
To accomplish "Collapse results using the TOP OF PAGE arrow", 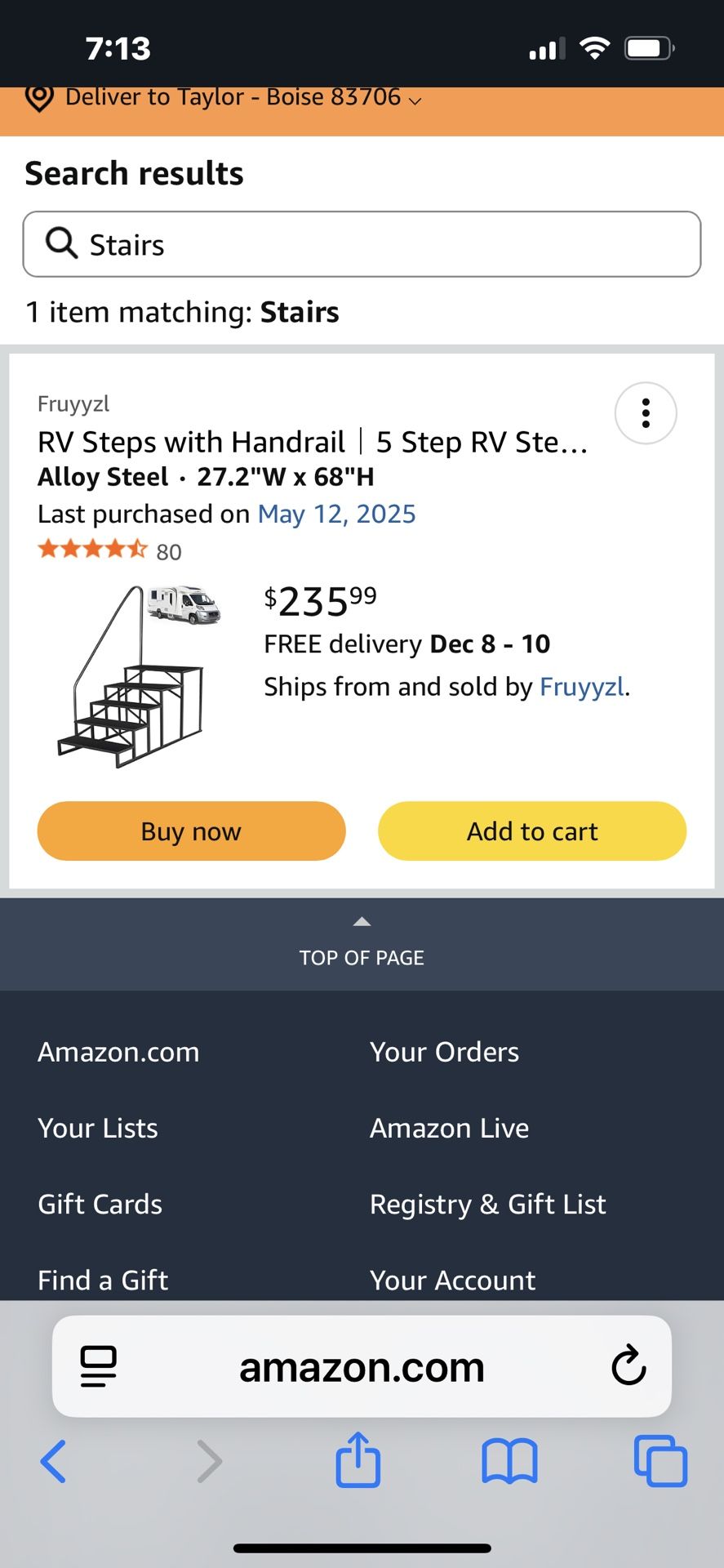I will coord(362,921).
